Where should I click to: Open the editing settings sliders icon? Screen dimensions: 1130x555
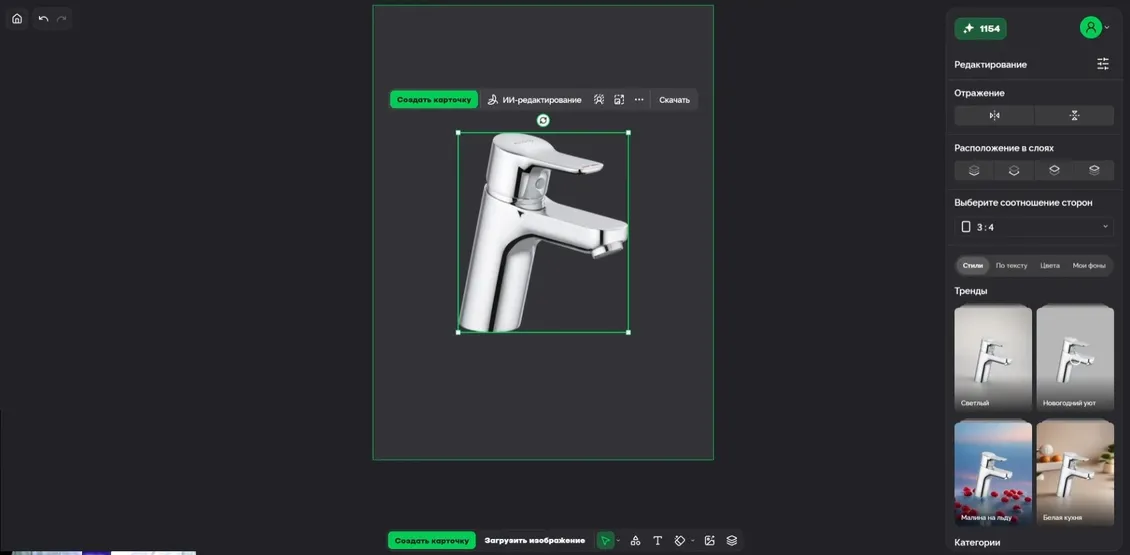click(1103, 64)
